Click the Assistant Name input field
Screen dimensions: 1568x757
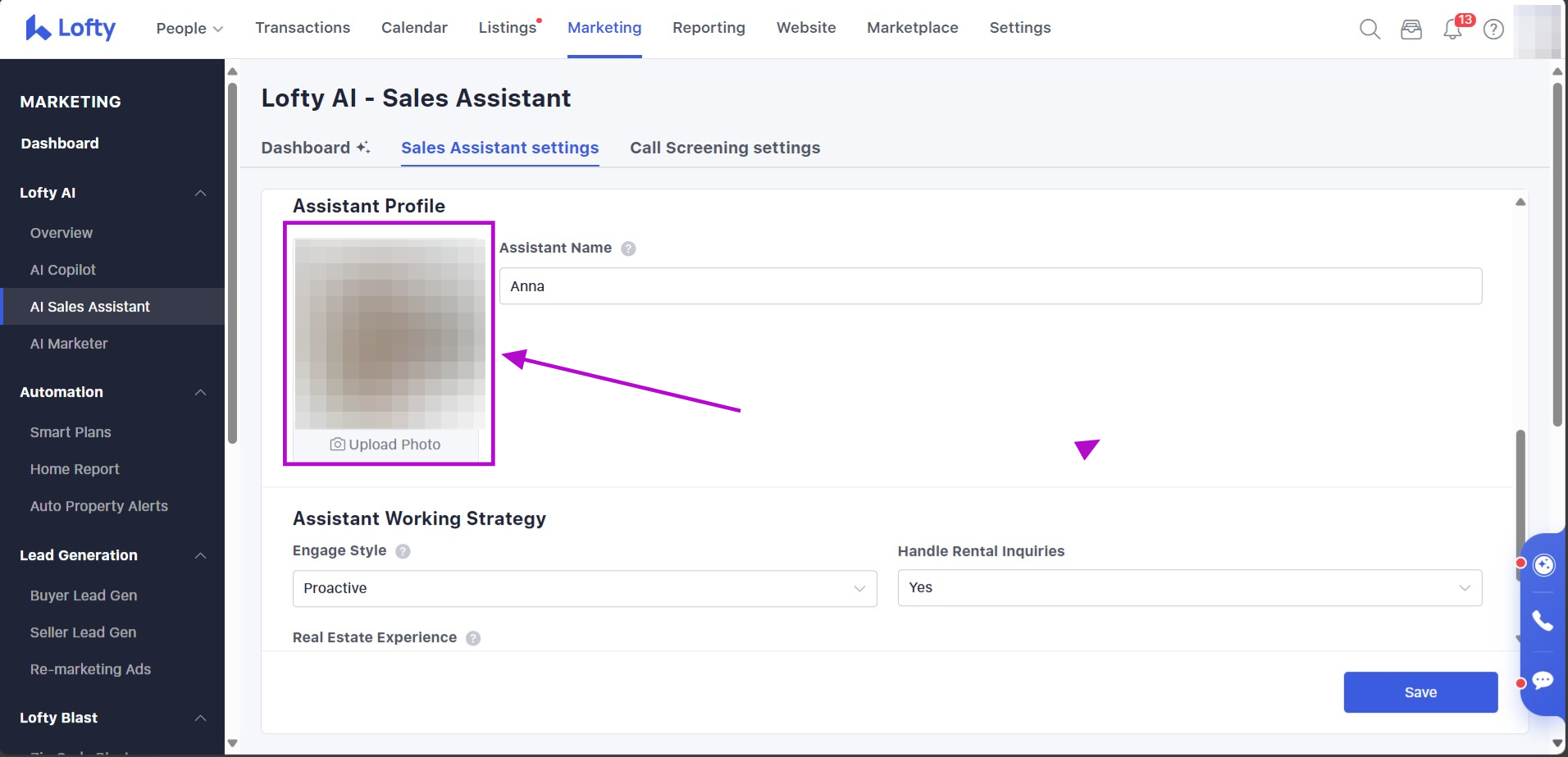click(991, 286)
